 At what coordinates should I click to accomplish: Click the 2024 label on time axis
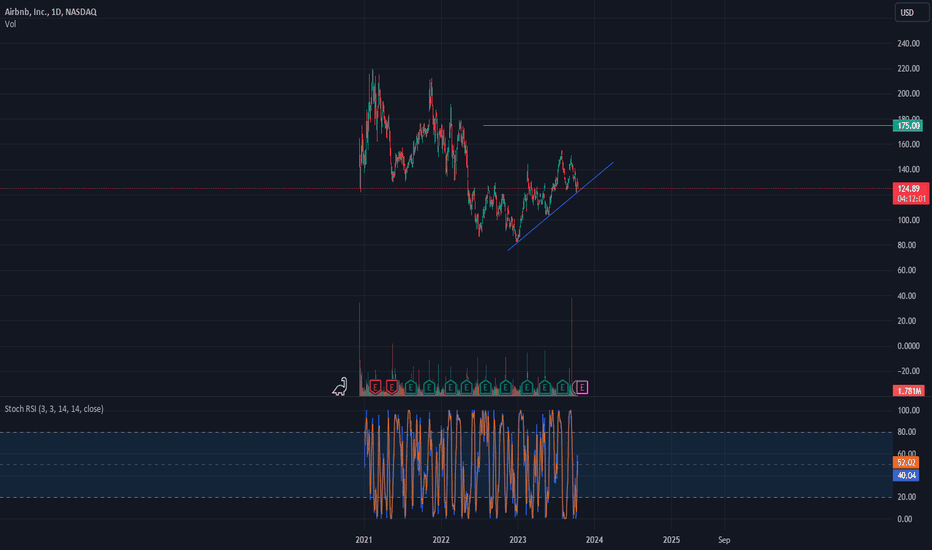pyautogui.click(x=594, y=540)
